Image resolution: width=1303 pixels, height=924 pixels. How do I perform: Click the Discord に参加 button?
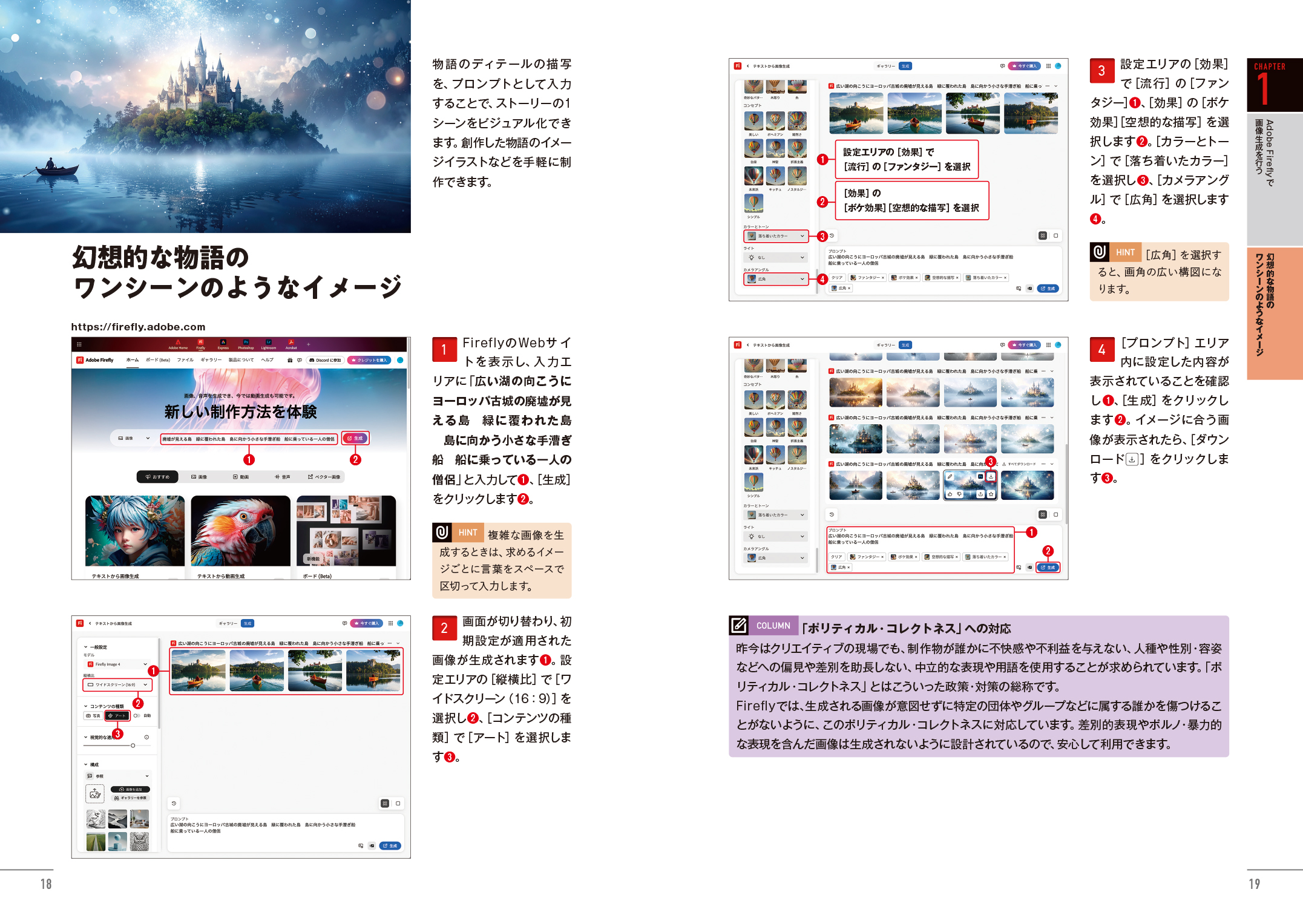326,360
